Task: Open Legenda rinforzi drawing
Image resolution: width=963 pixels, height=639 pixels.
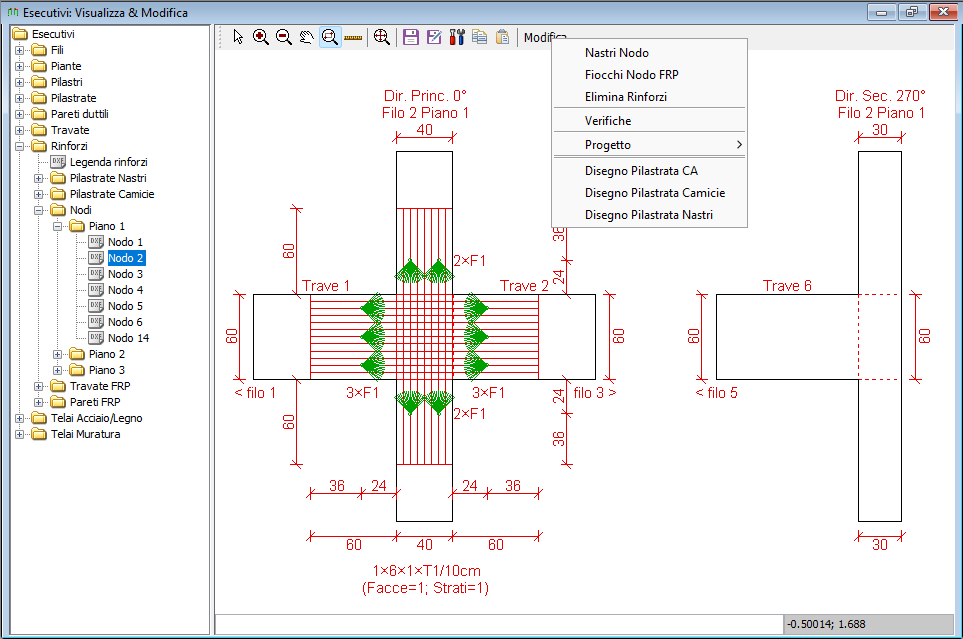Action: tap(108, 162)
